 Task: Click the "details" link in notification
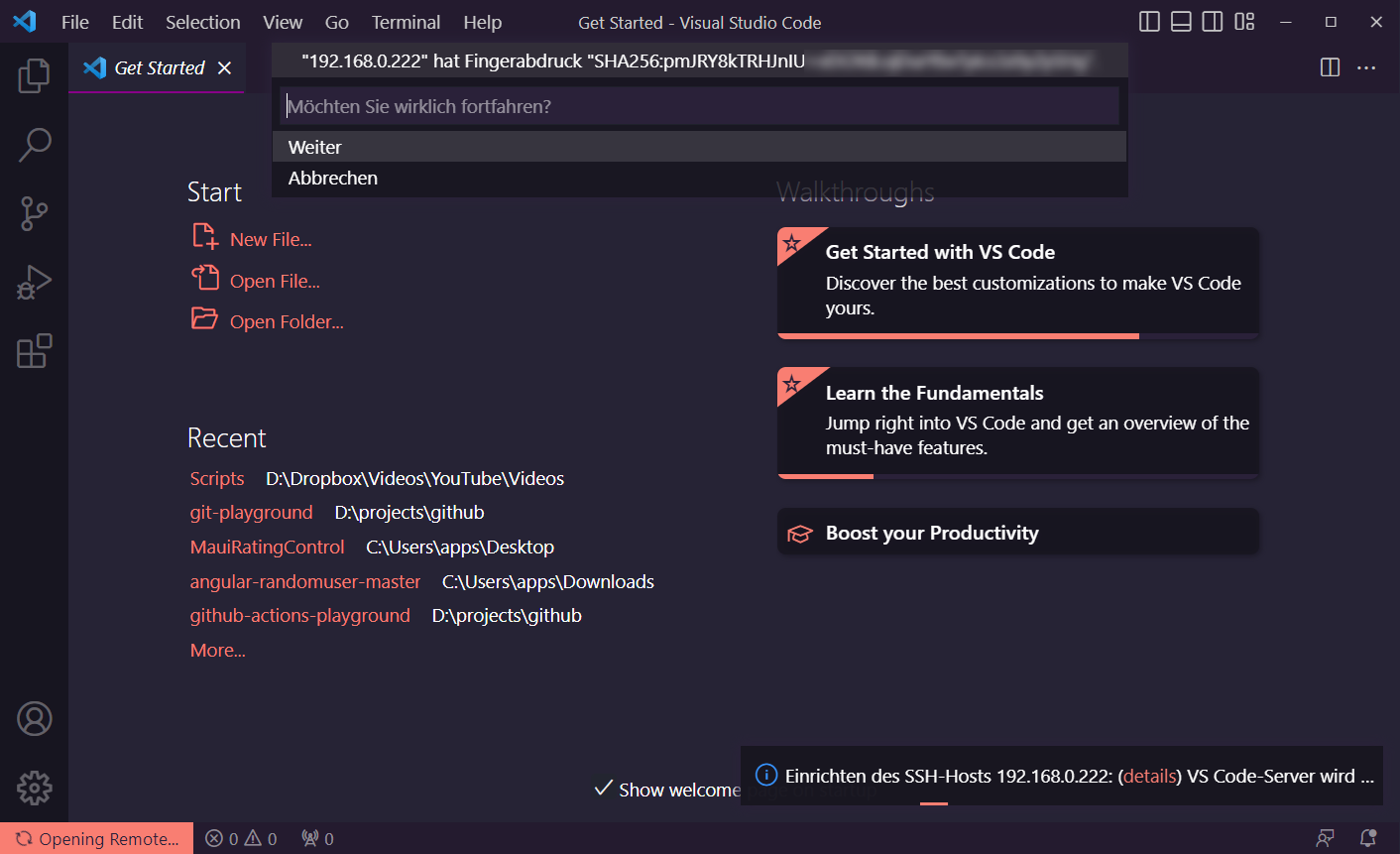1150,777
